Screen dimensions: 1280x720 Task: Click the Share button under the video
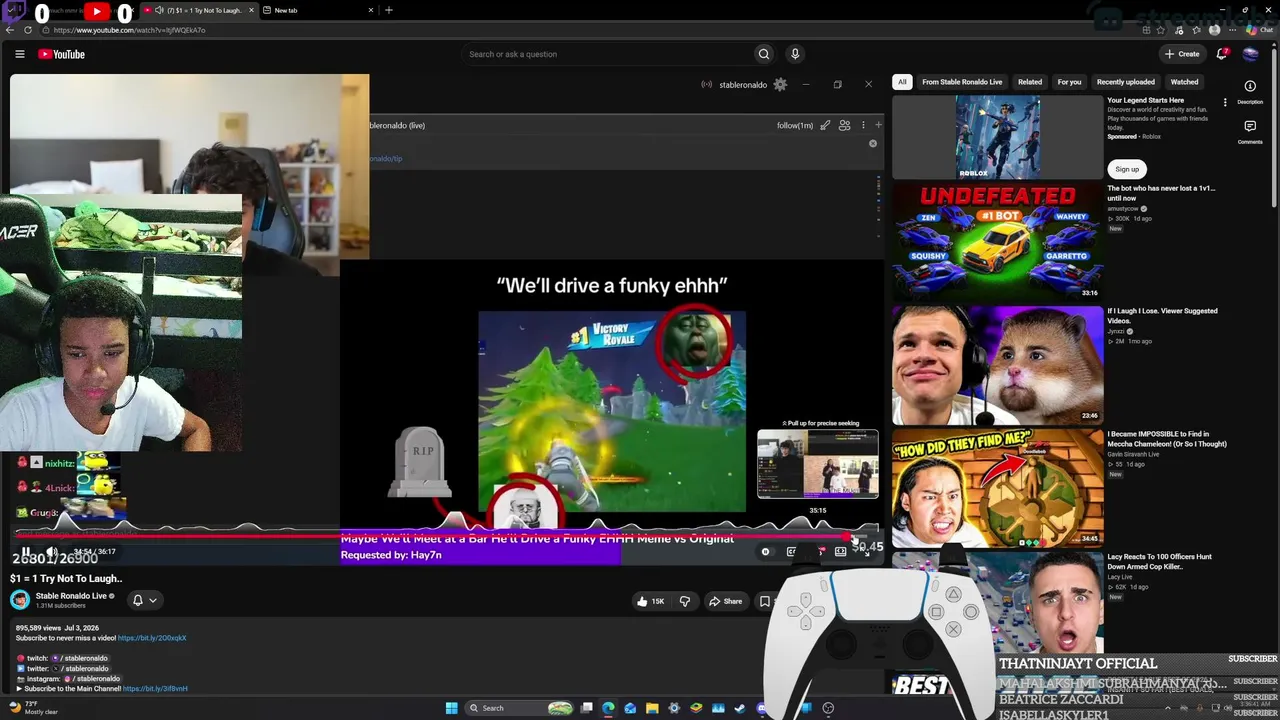tap(725, 601)
